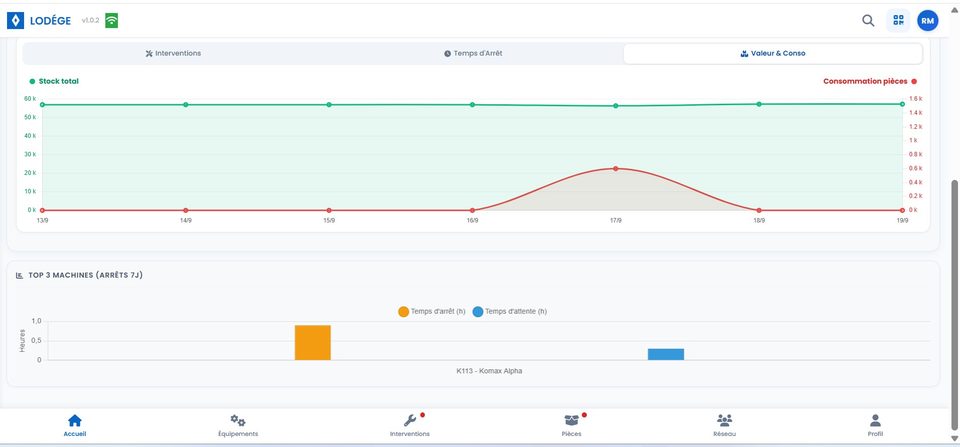The height and width of the screenshot is (447, 960).
Task: Click the green stock point on 13/9
Action: [42, 105]
